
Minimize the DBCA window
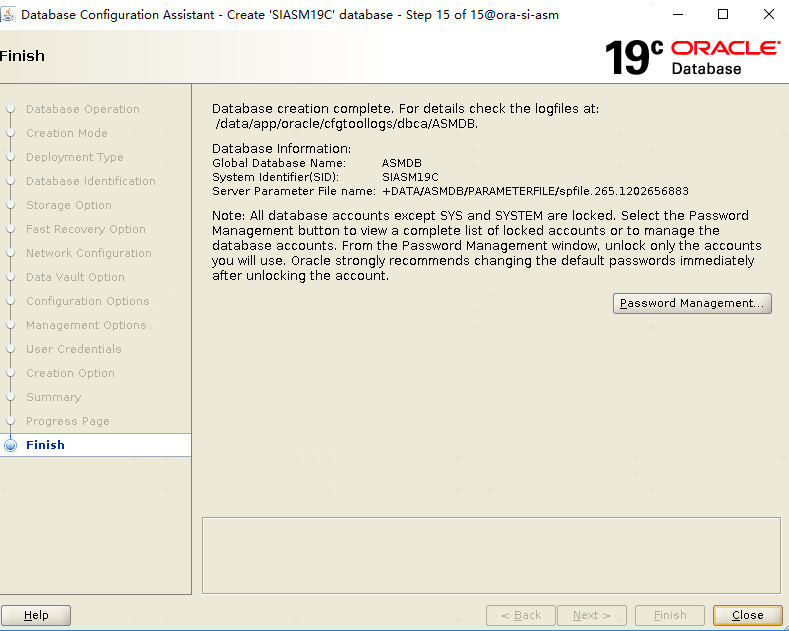pos(678,14)
